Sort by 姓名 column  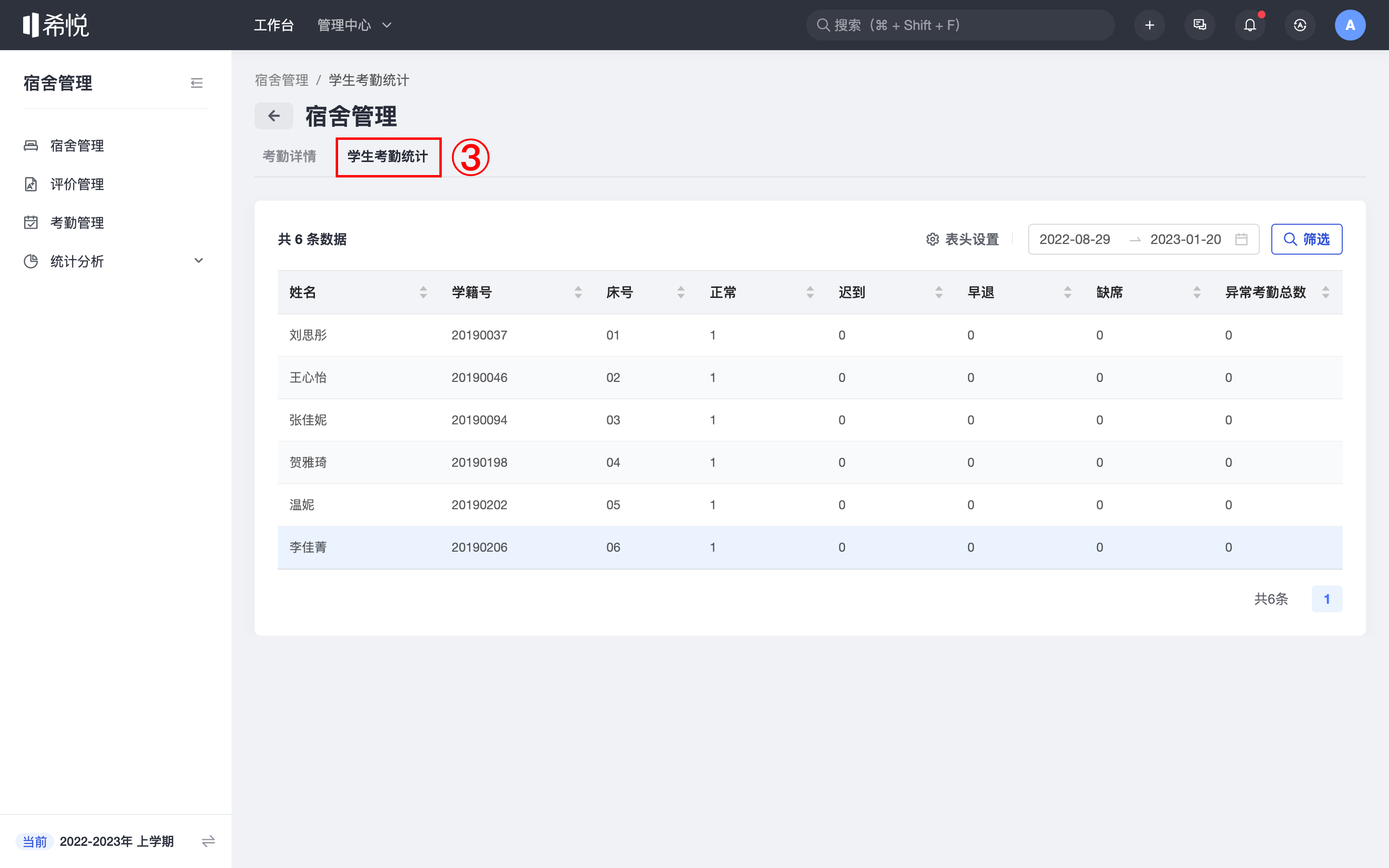pos(423,292)
